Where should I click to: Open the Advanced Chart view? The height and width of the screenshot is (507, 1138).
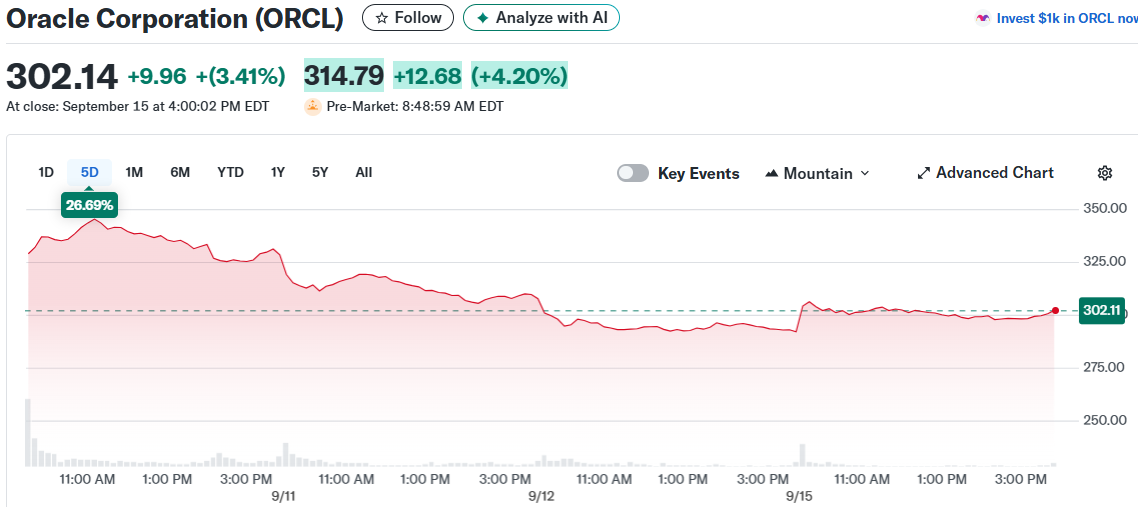[x=986, y=173]
